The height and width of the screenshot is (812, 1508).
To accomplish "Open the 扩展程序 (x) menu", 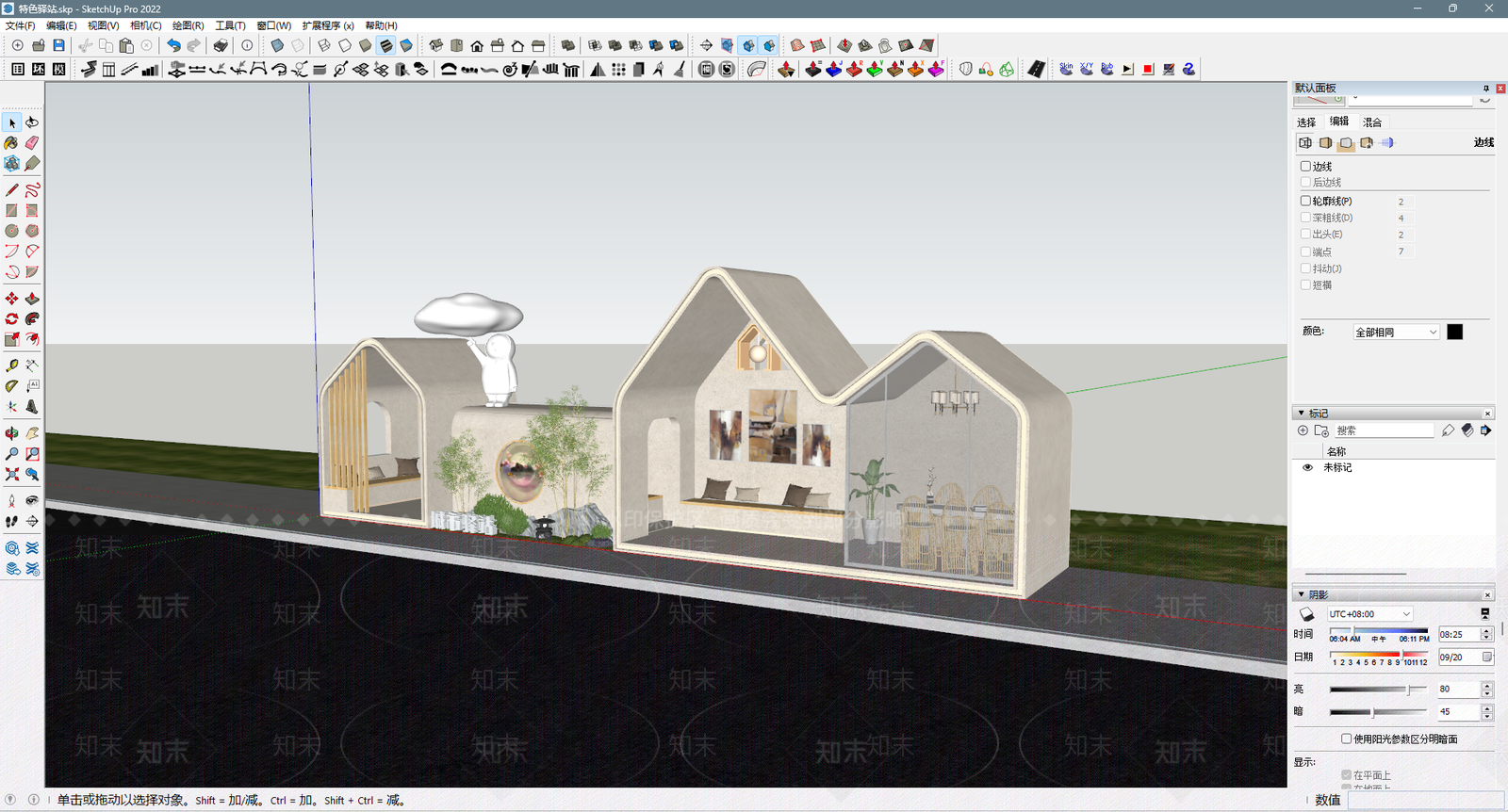I will coord(328,25).
